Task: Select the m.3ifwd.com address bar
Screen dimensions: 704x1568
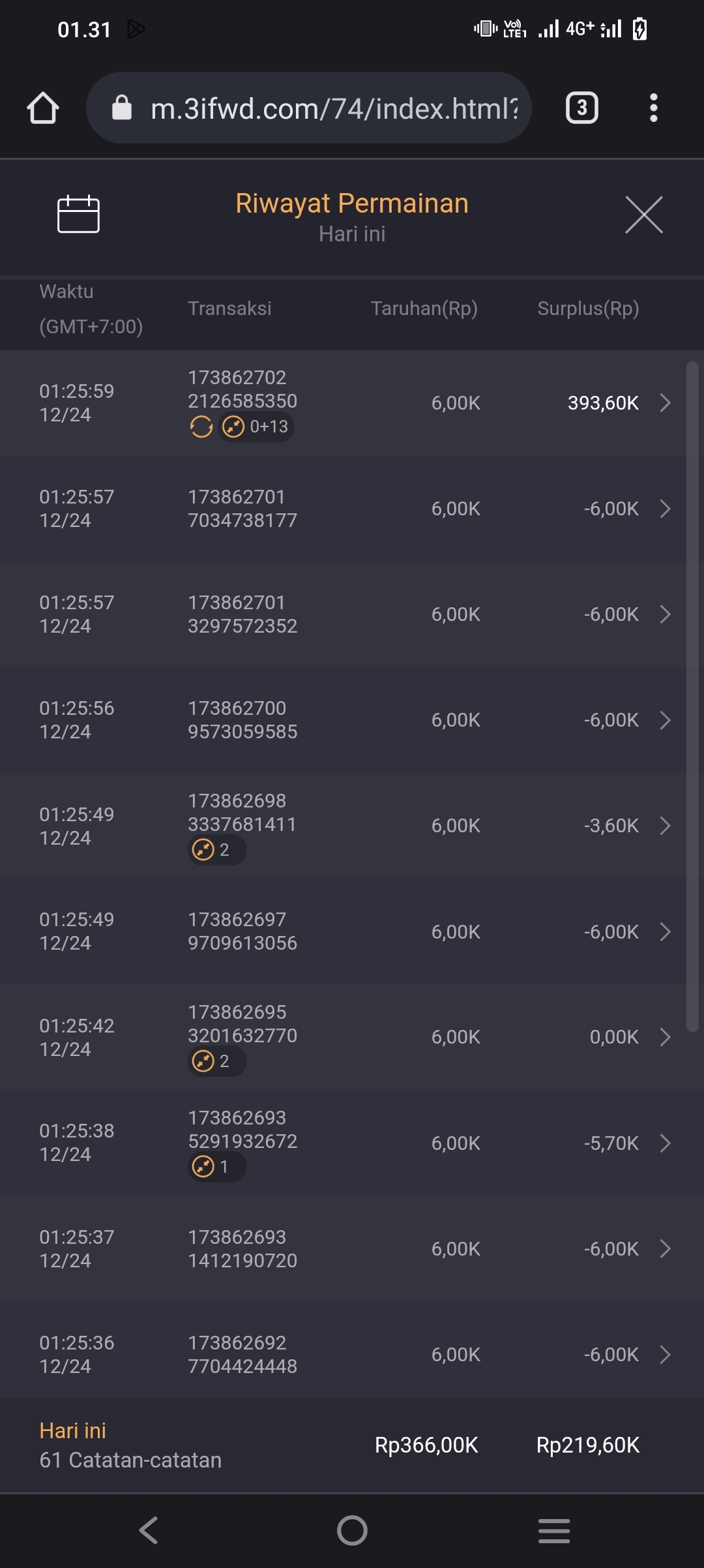Action: (334, 108)
